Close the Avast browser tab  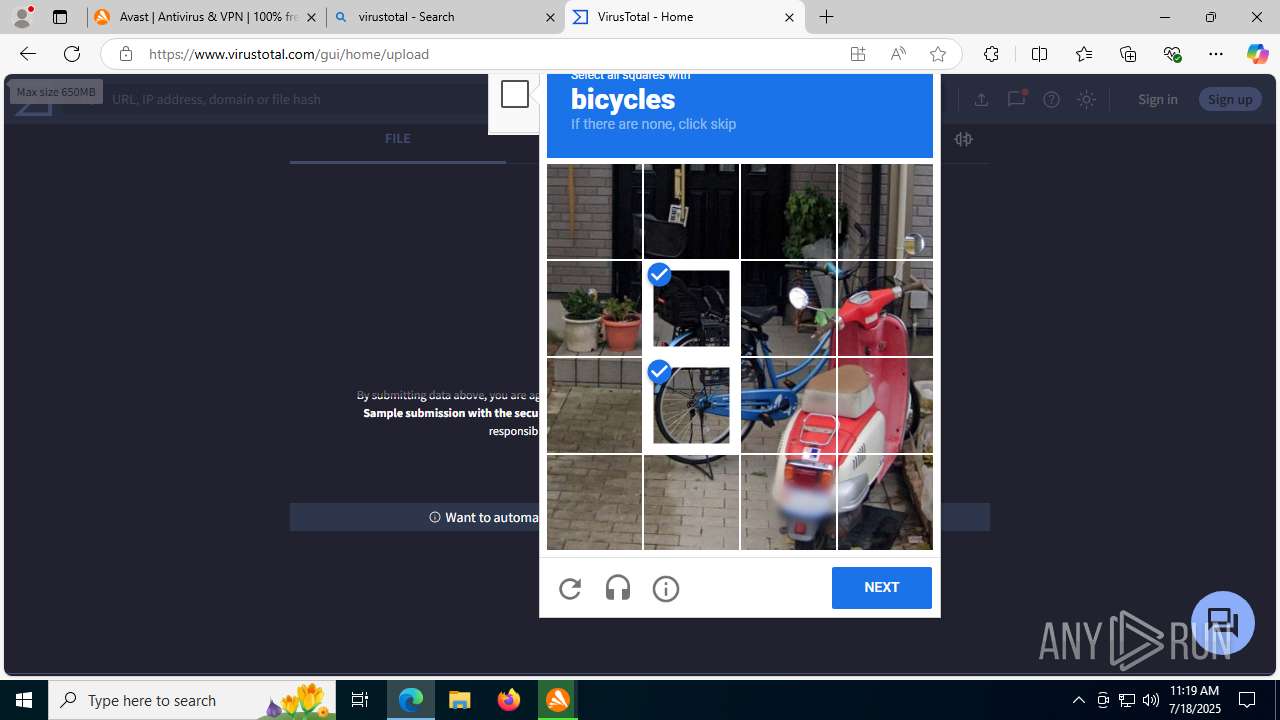pyautogui.click(x=311, y=17)
